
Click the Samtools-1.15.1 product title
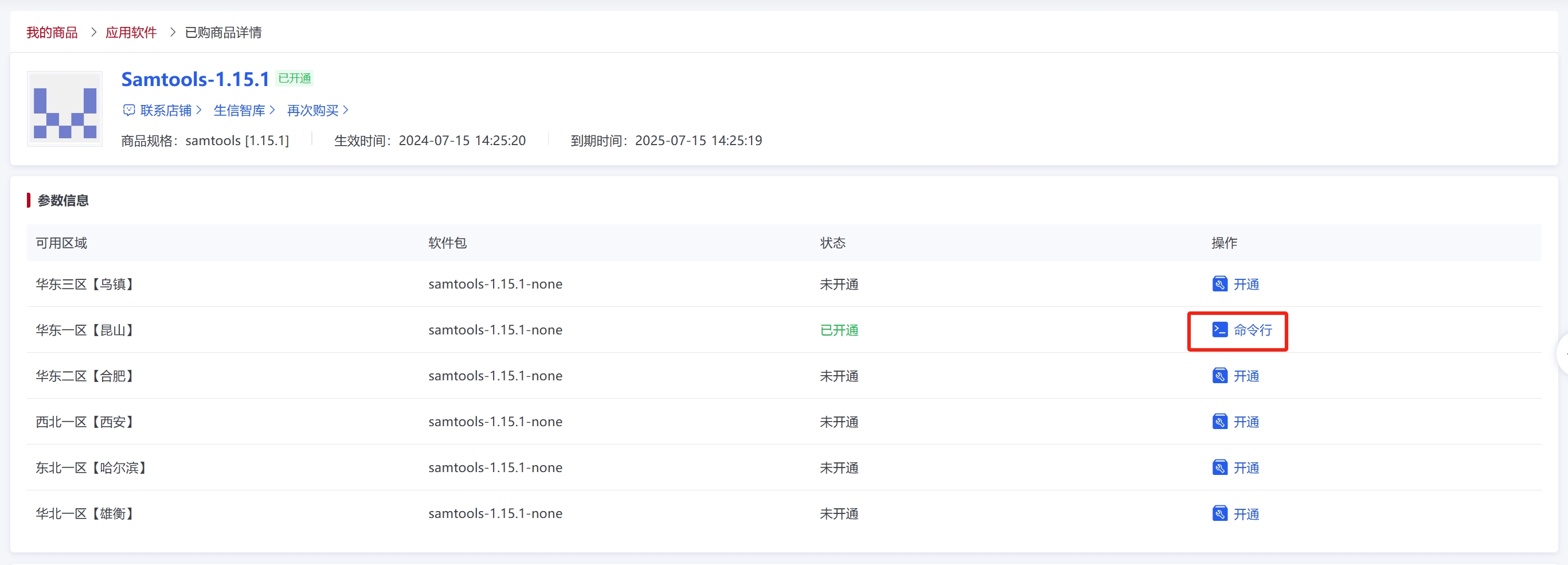(x=195, y=79)
